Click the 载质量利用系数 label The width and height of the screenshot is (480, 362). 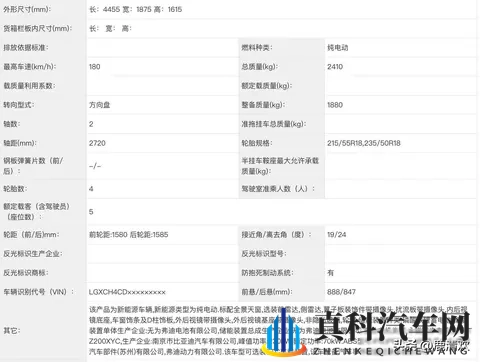pyautogui.click(x=29, y=86)
